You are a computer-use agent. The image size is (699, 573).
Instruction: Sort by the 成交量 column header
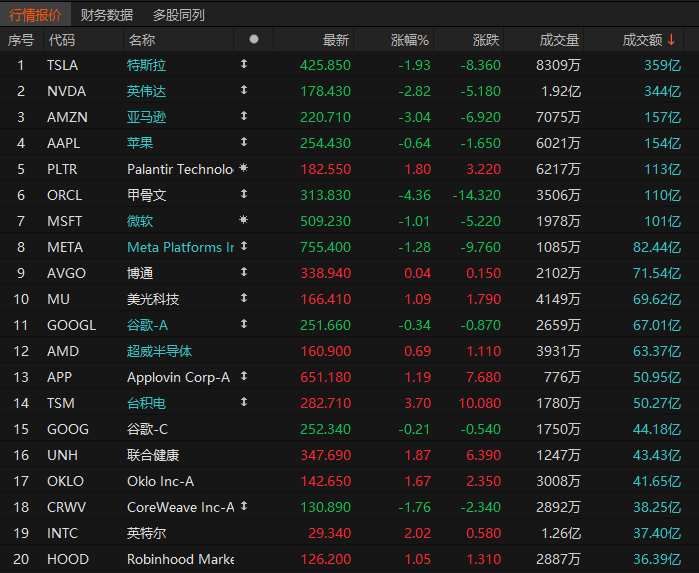pos(559,40)
